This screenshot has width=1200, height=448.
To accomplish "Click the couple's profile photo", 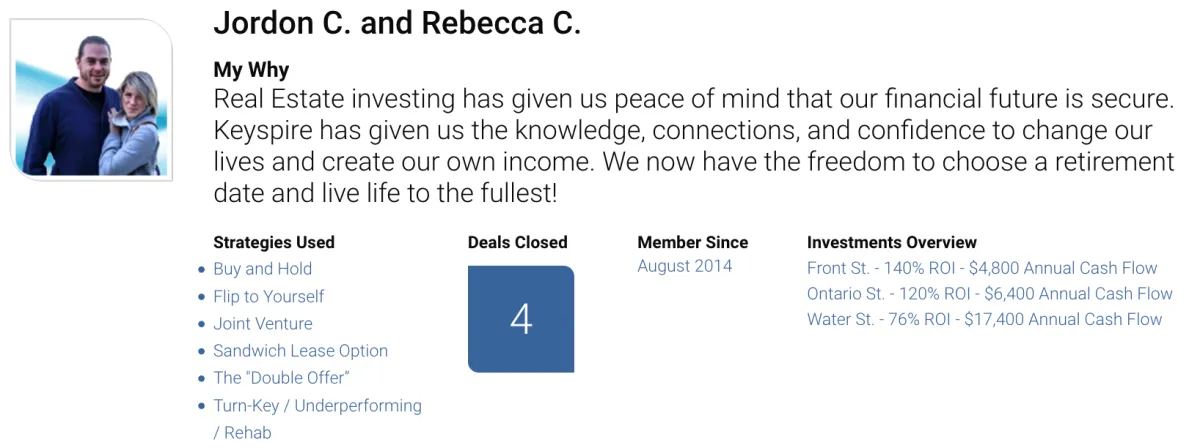I will click(92, 100).
